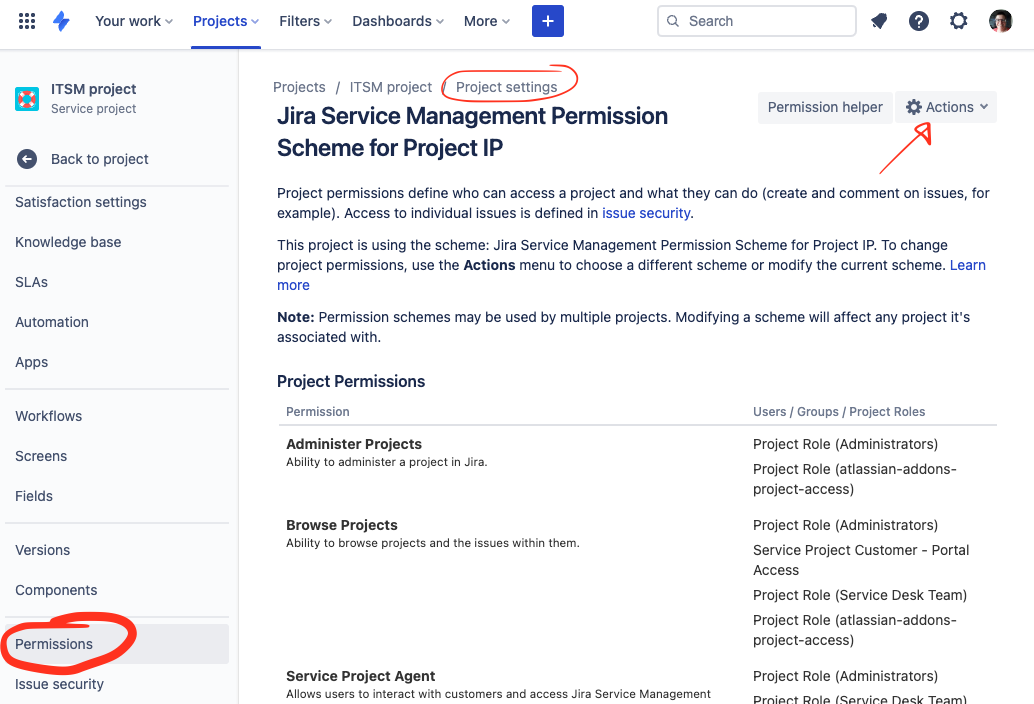Expand the Filters menu

(305, 21)
